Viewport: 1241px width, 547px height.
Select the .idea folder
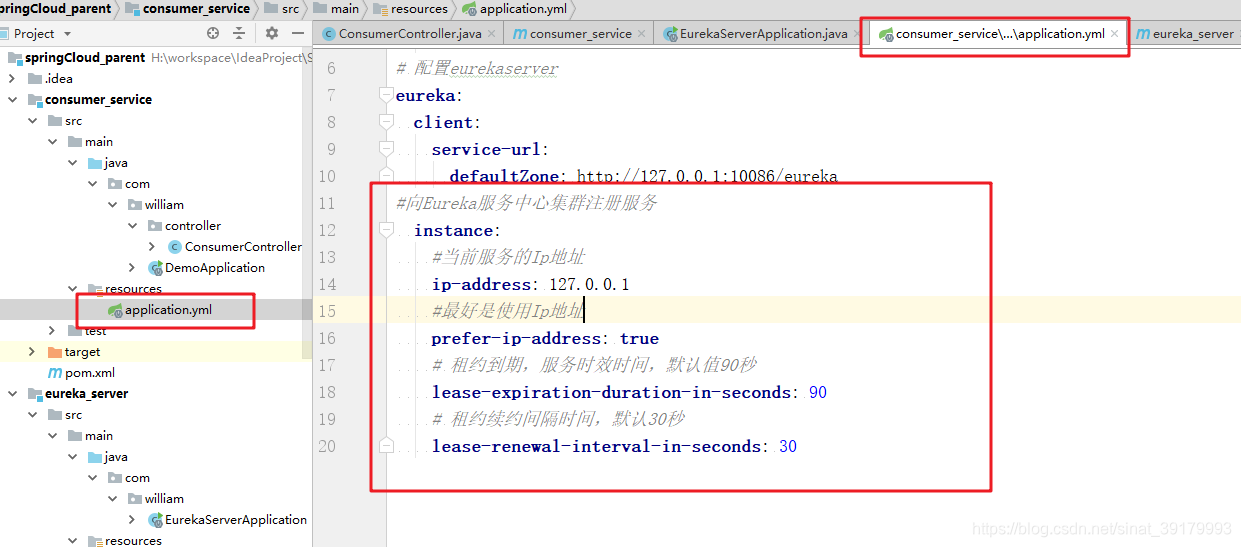pyautogui.click(x=59, y=78)
